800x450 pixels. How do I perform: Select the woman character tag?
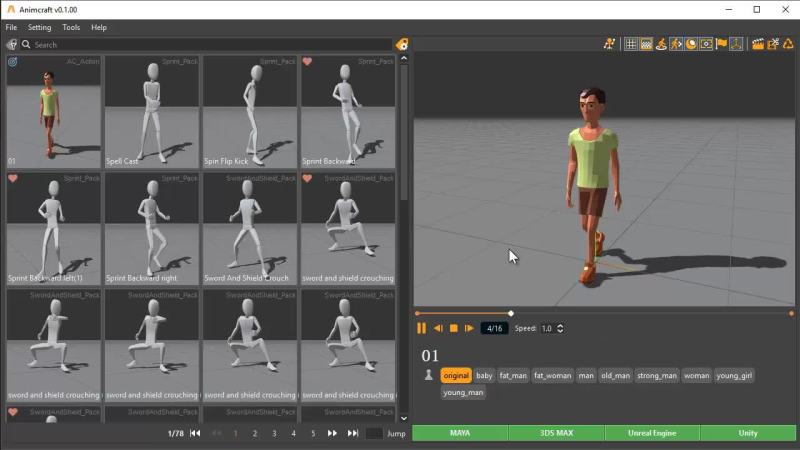(696, 376)
